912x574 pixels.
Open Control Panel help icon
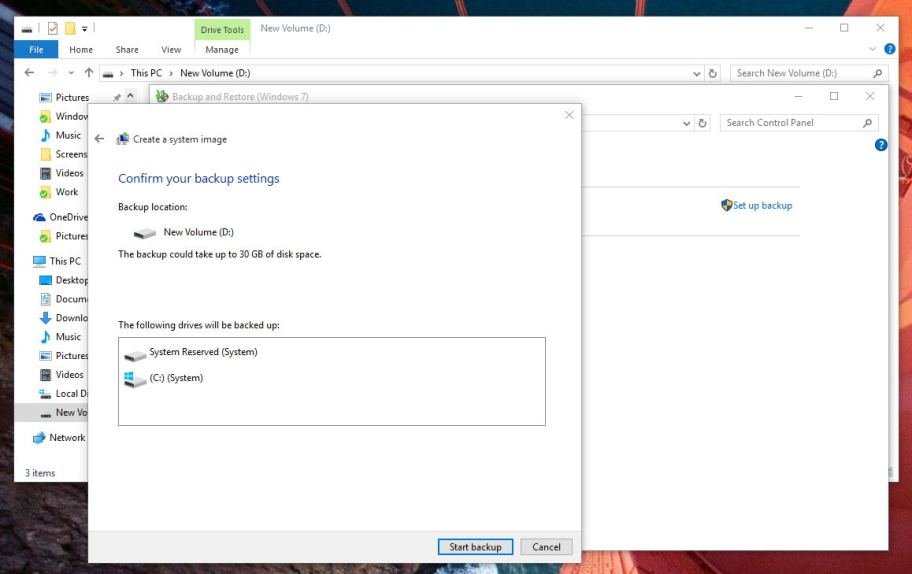(881, 145)
